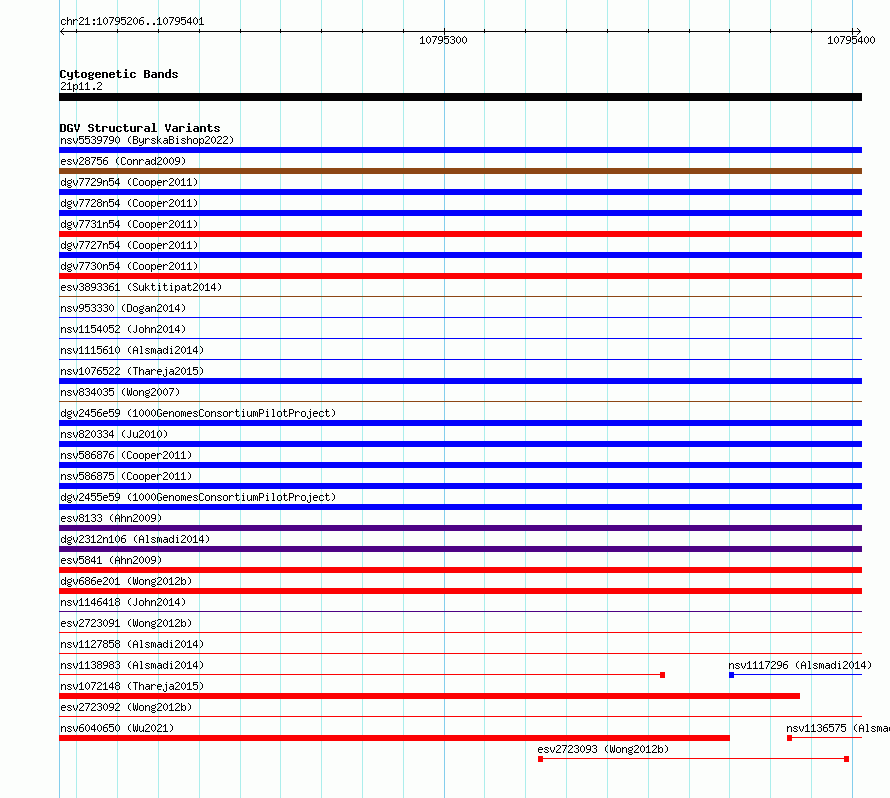Select nsv1154052 (John2014) variant label
Image resolution: width=890 pixels, height=798 pixels.
123,329
